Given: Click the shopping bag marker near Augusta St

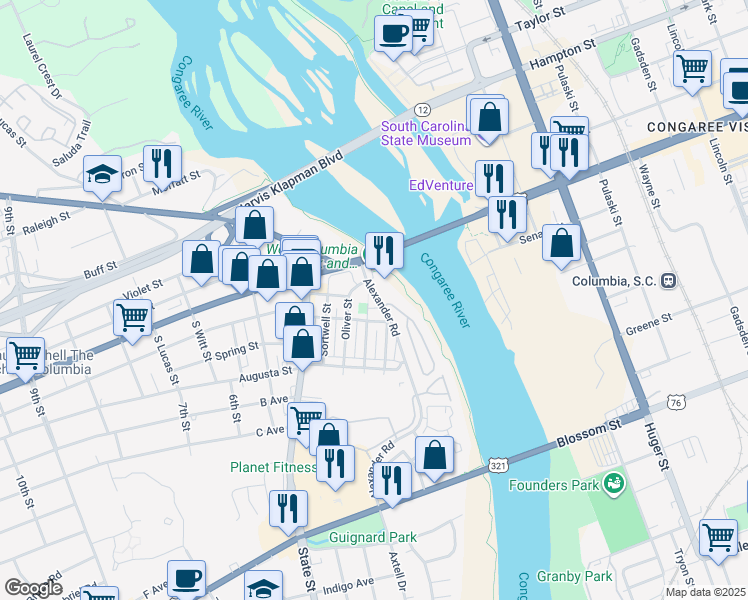Looking at the screenshot, I should point(302,346).
